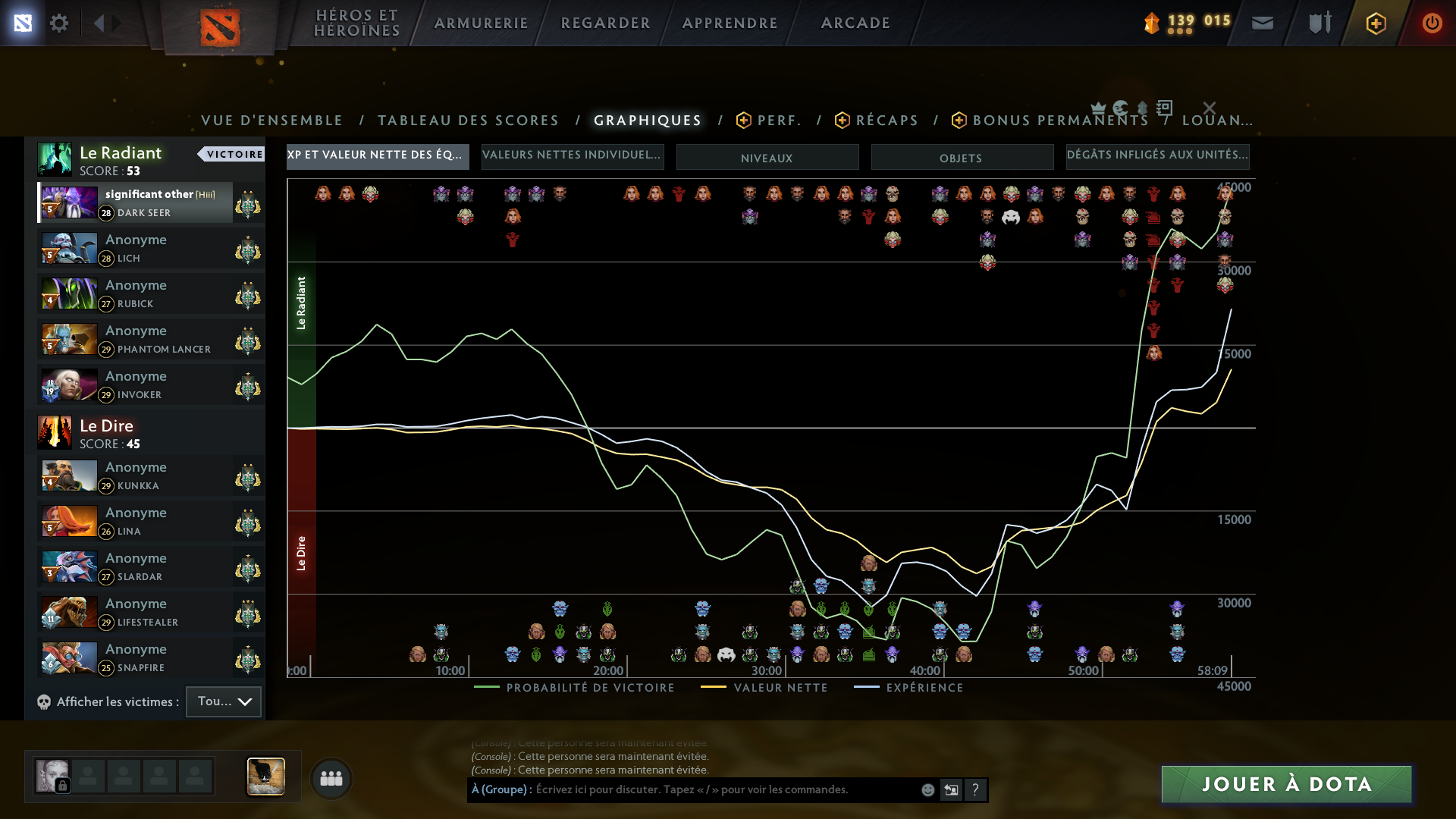Click the Invoker player's rank medal
Screen dimensions: 1456x819
coord(248,387)
